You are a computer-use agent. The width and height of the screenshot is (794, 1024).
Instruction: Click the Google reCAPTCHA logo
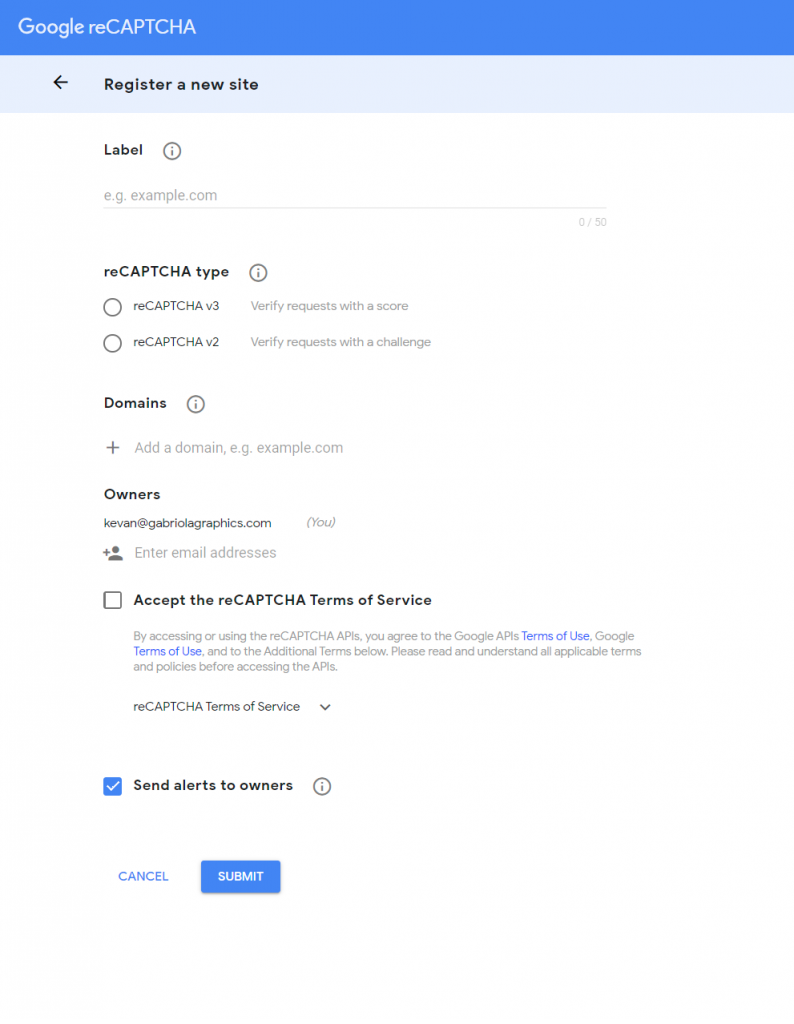(106, 27)
